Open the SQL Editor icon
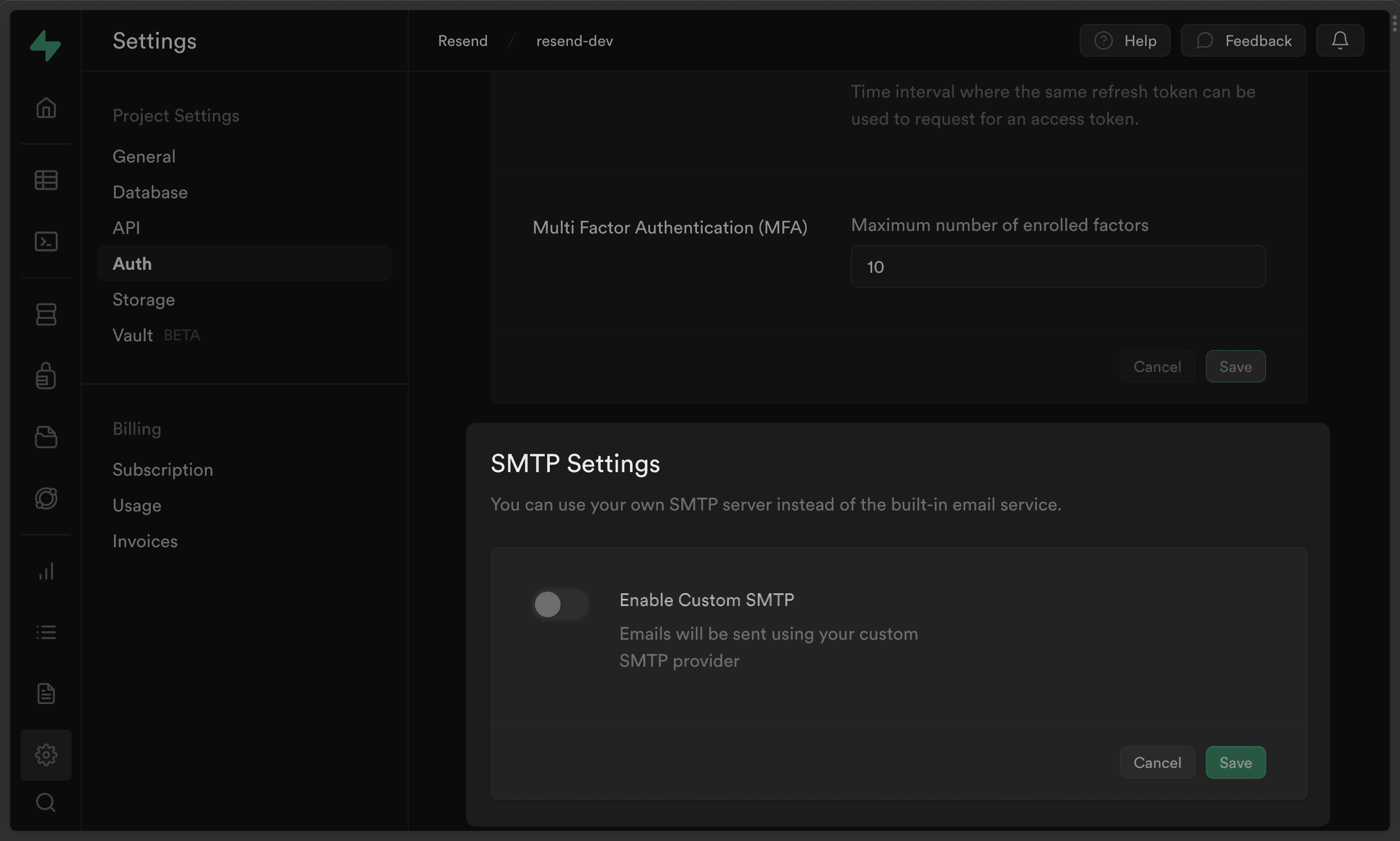The image size is (1400, 841). click(x=46, y=241)
